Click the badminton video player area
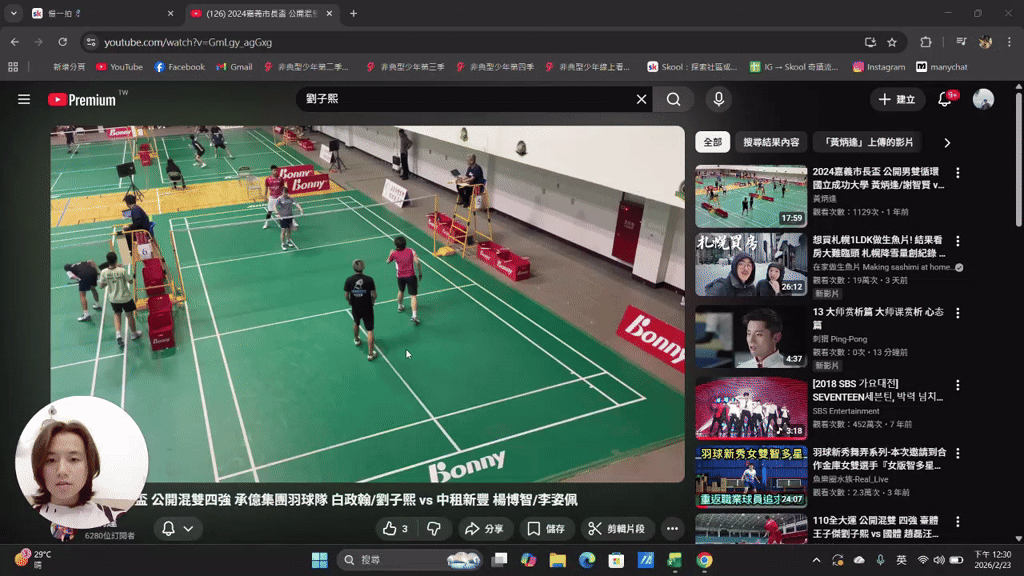1024x576 pixels. click(x=368, y=304)
